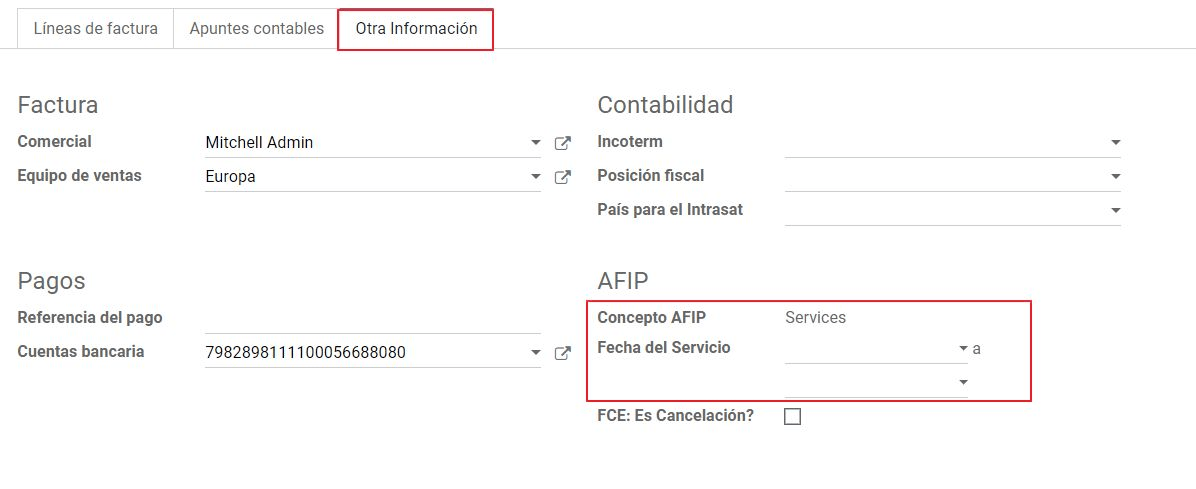Open the Fecha del Servicio end date picker

(x=870, y=383)
